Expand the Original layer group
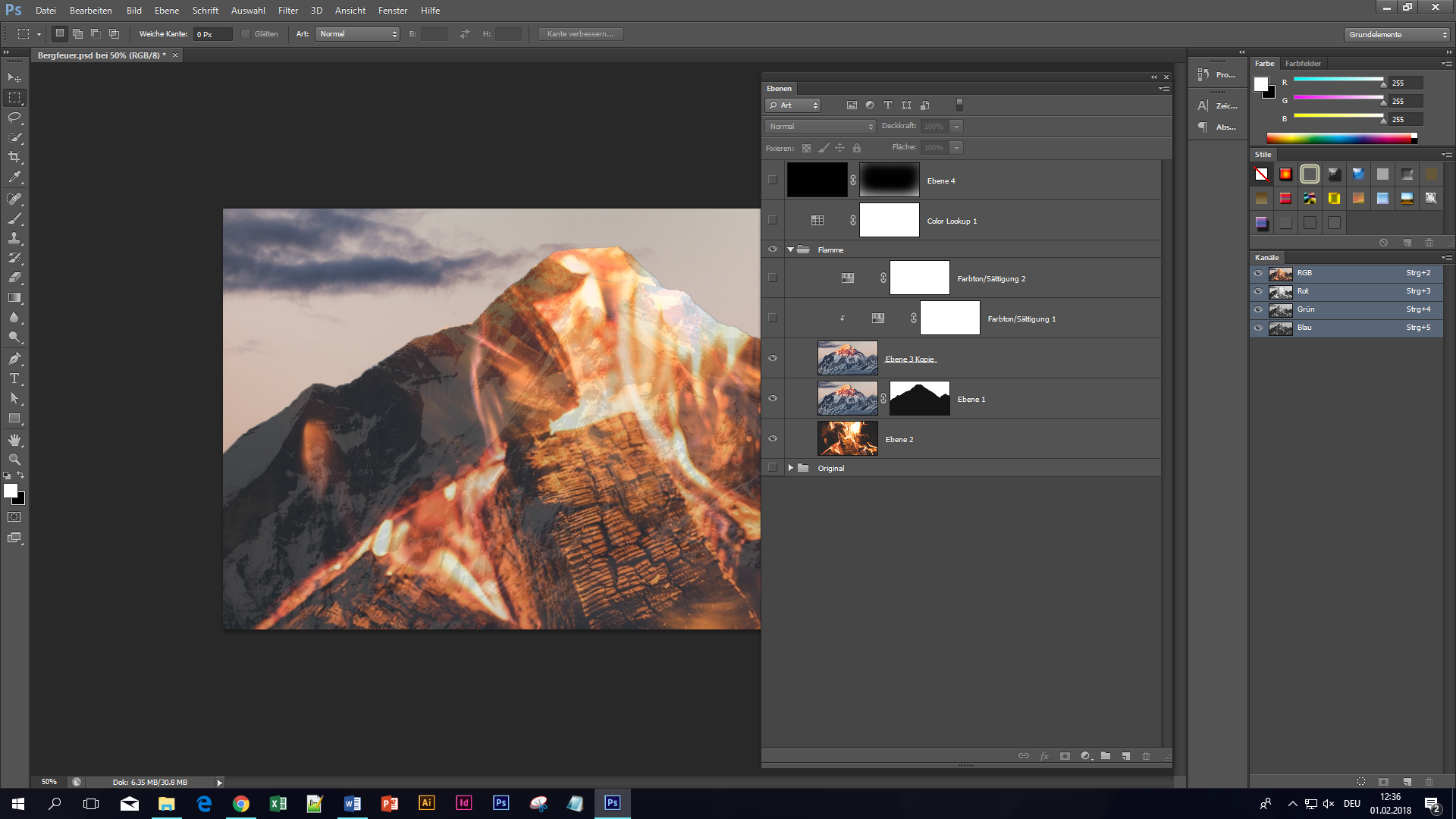 (x=790, y=468)
